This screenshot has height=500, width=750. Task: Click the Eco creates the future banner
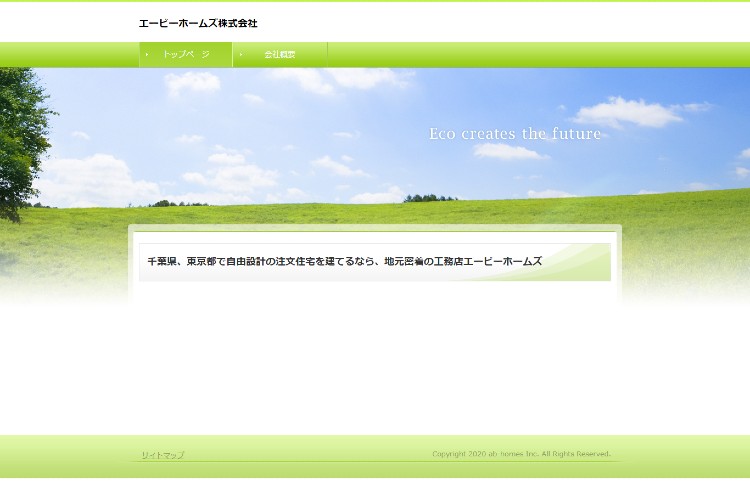[x=515, y=133]
